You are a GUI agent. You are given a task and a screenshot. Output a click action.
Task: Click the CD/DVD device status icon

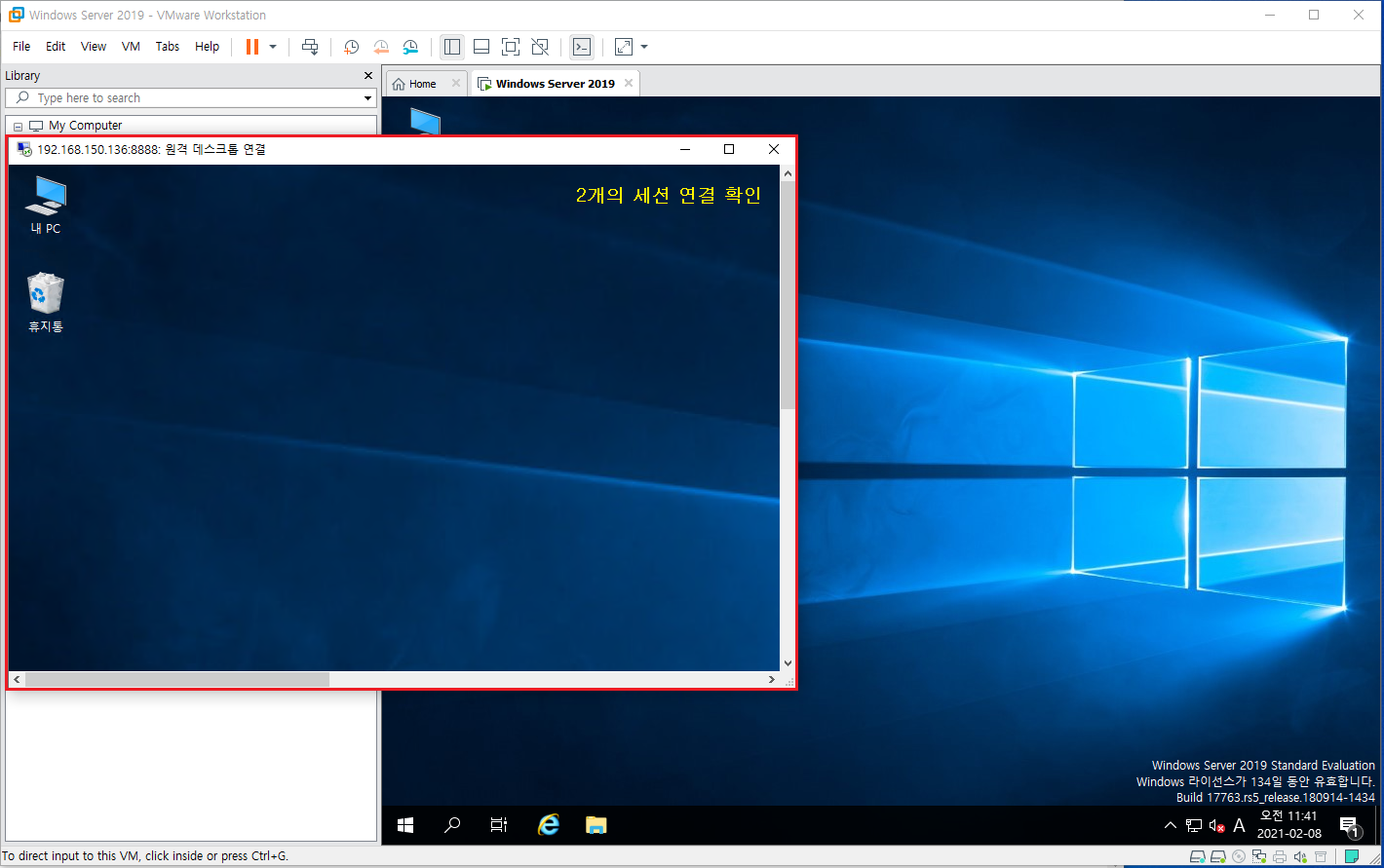pos(1239,856)
